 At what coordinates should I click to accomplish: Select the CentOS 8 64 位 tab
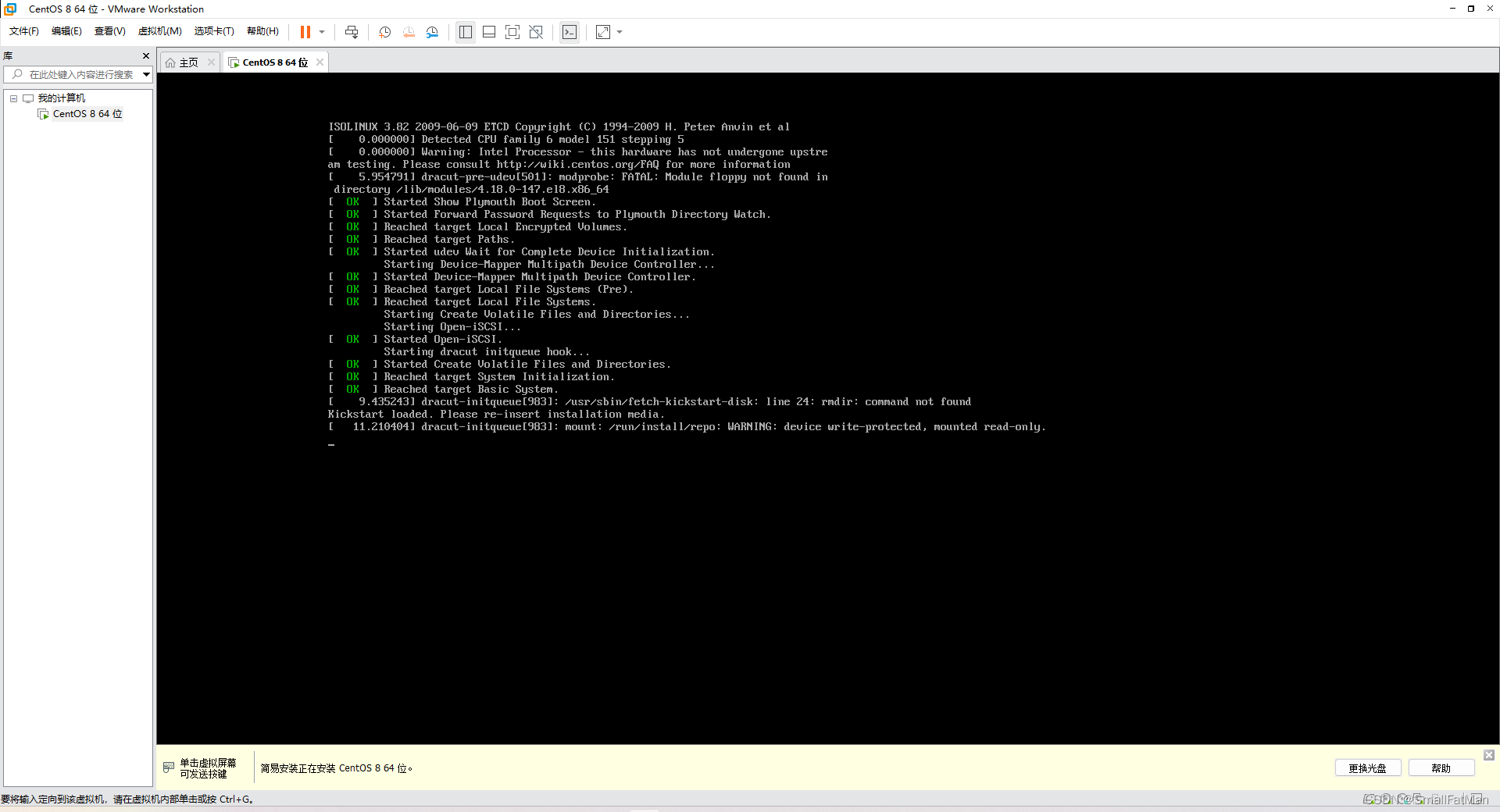pos(275,62)
